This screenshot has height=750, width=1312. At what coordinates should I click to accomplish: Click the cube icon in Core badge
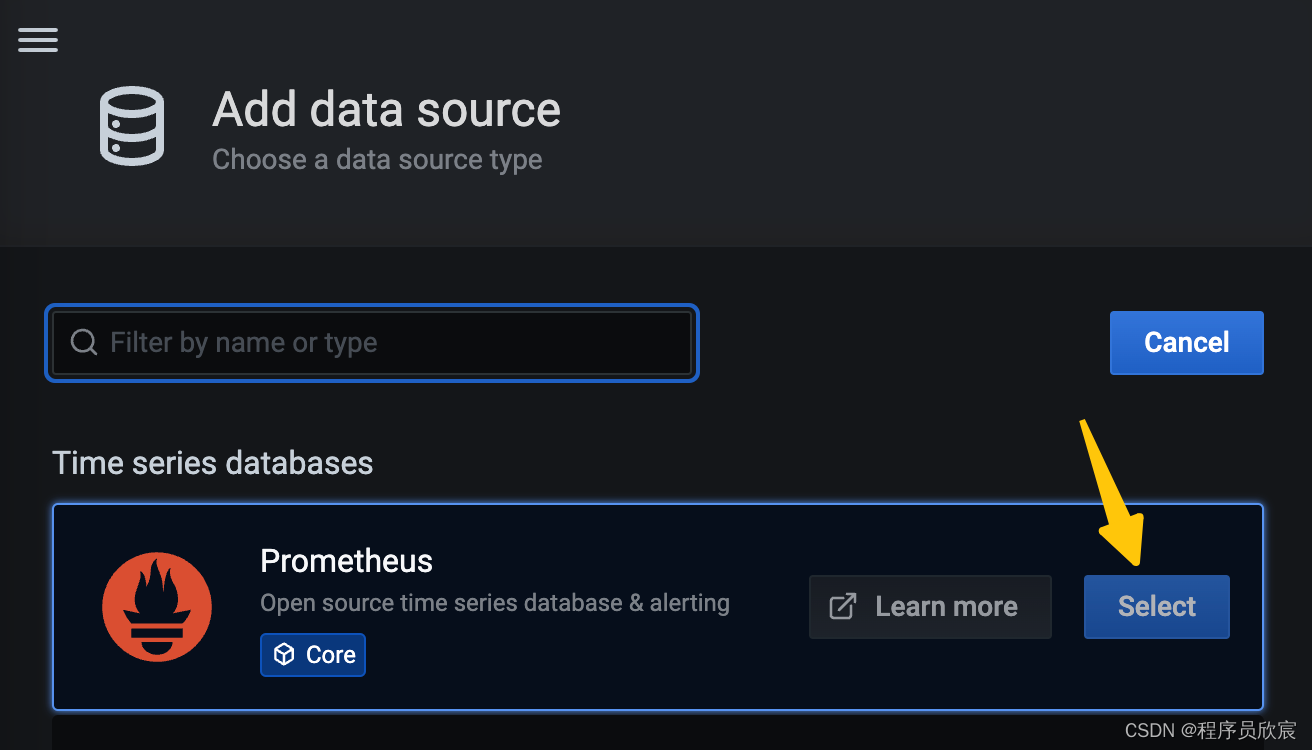pyautogui.click(x=285, y=655)
